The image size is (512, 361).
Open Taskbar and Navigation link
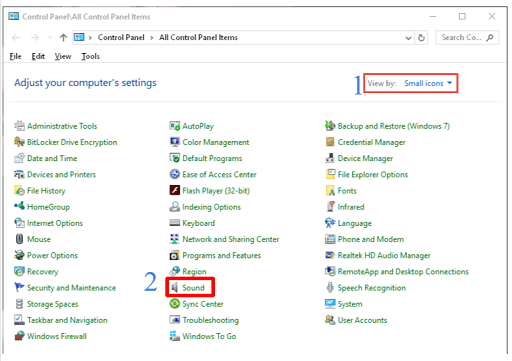tap(67, 320)
